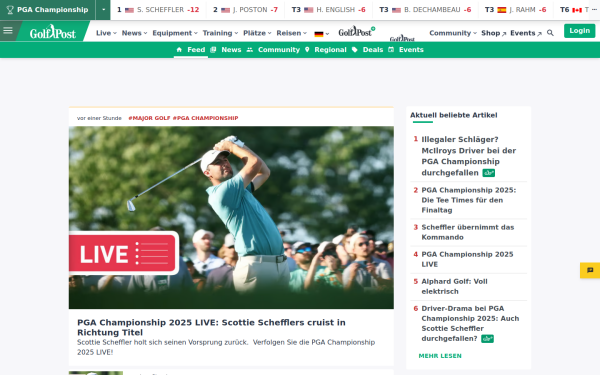600x375 pixels.
Task: Click the tag icon beside Deals
Action: [x=355, y=50]
